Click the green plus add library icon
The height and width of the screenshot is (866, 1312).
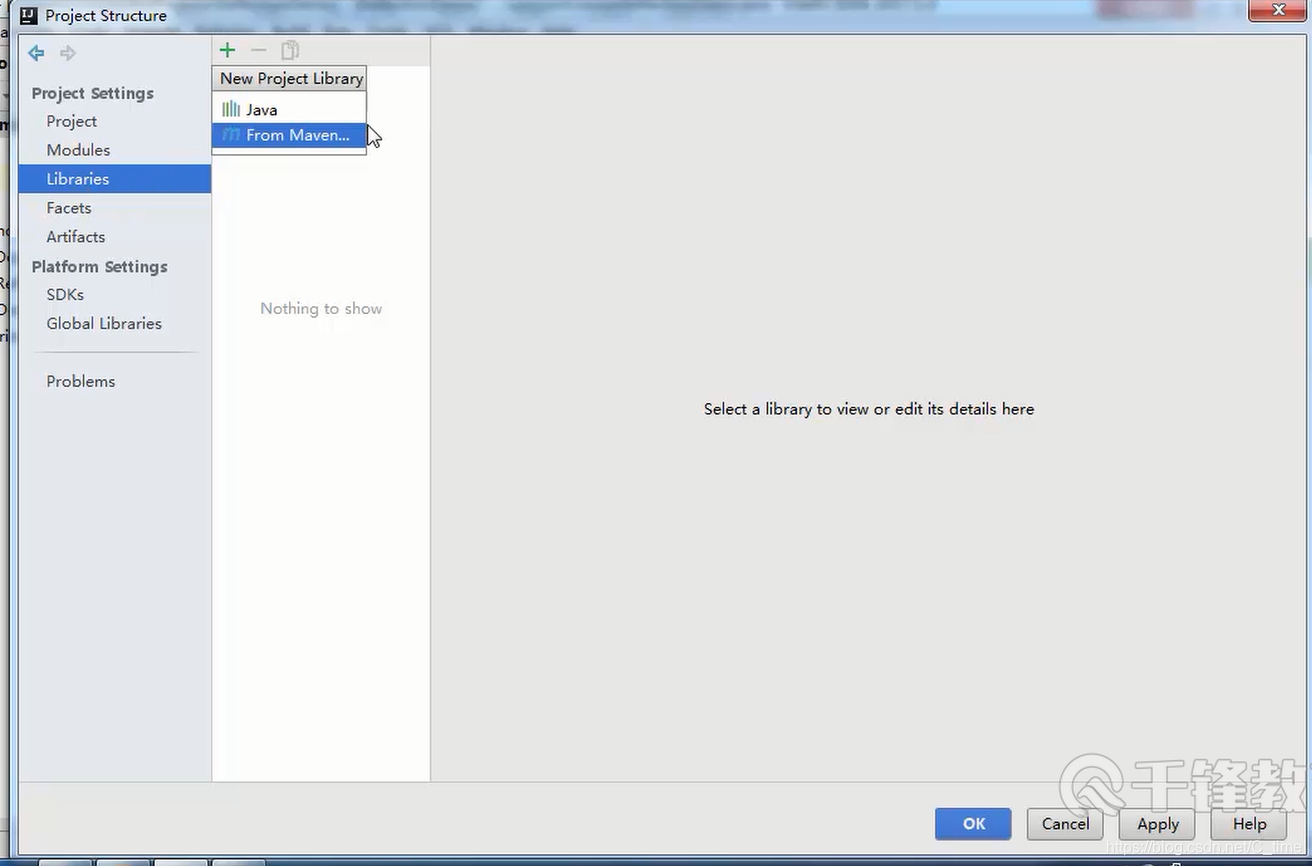point(227,50)
